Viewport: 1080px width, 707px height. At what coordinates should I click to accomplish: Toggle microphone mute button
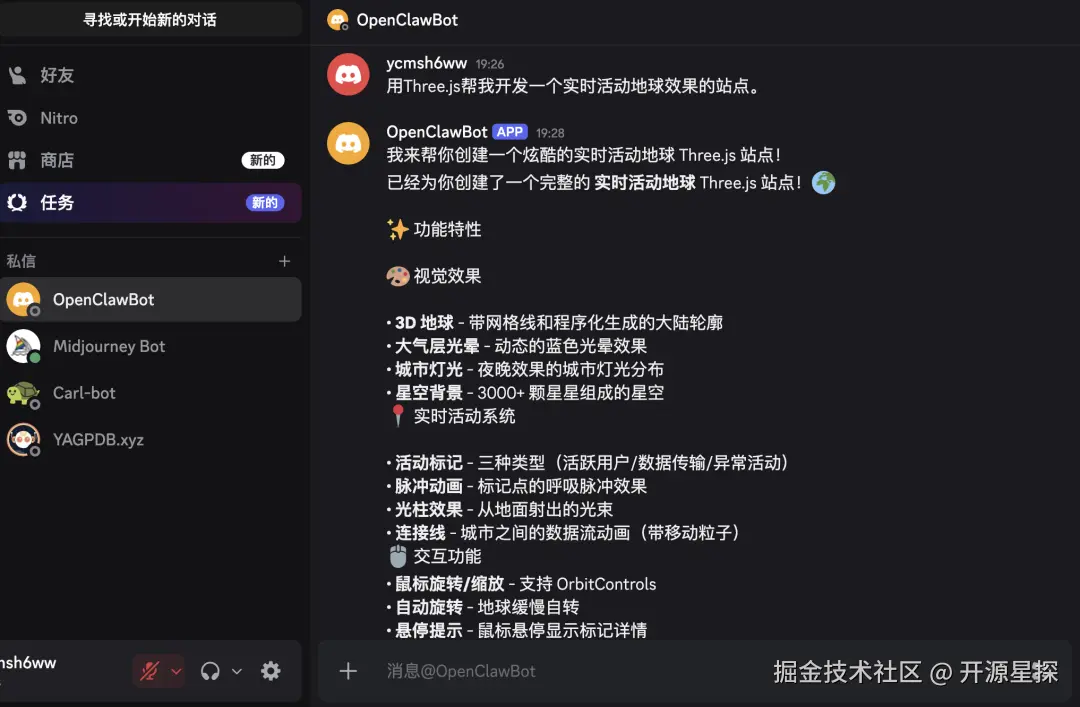pos(149,670)
